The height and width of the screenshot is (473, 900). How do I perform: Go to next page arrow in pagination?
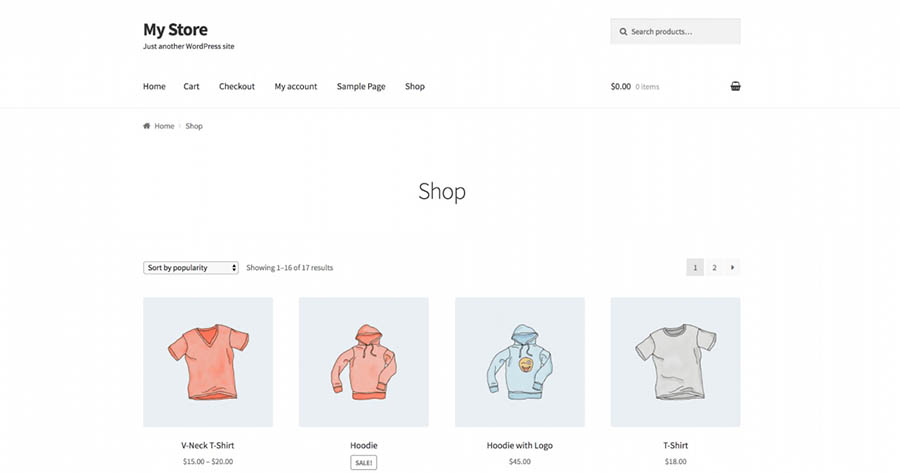[733, 267]
